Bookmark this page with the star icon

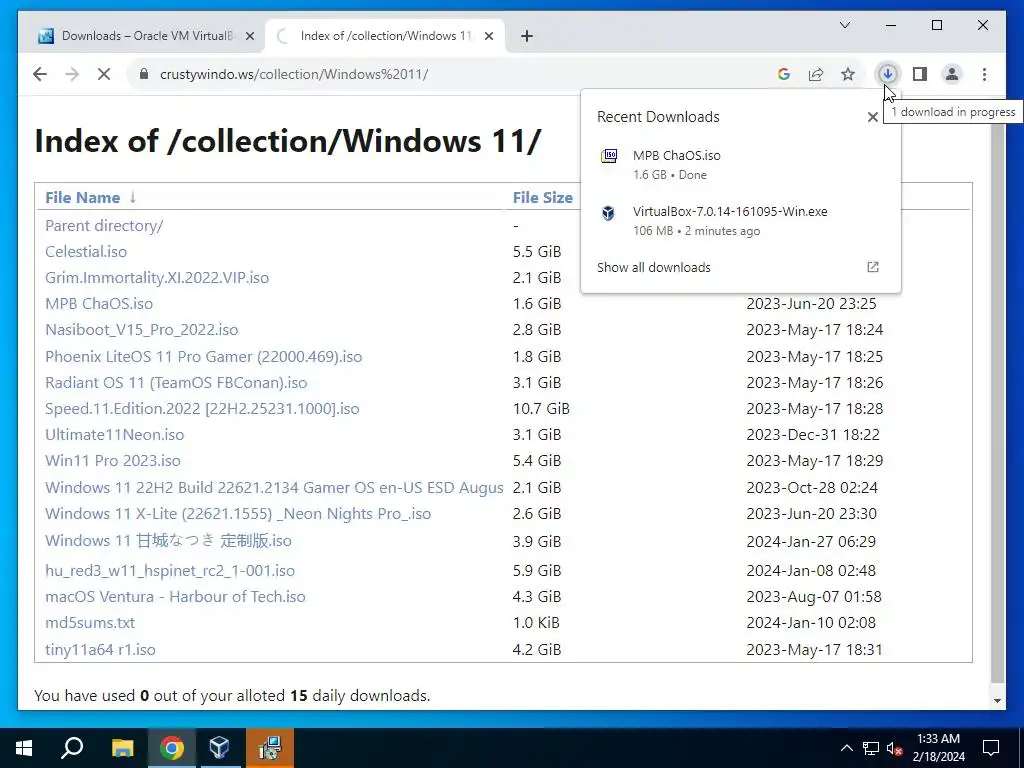[x=848, y=74]
